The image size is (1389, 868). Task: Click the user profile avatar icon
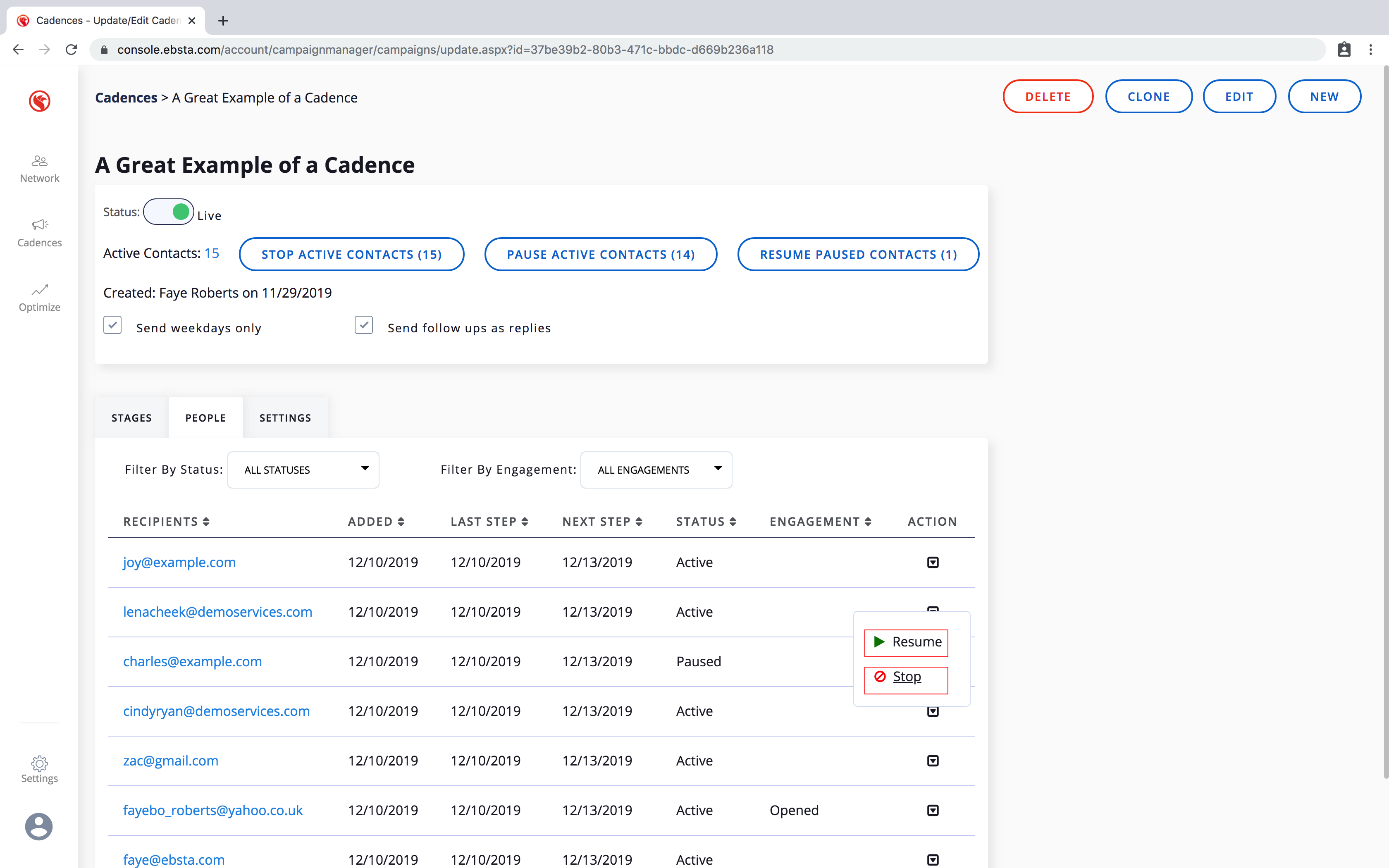pos(39,827)
